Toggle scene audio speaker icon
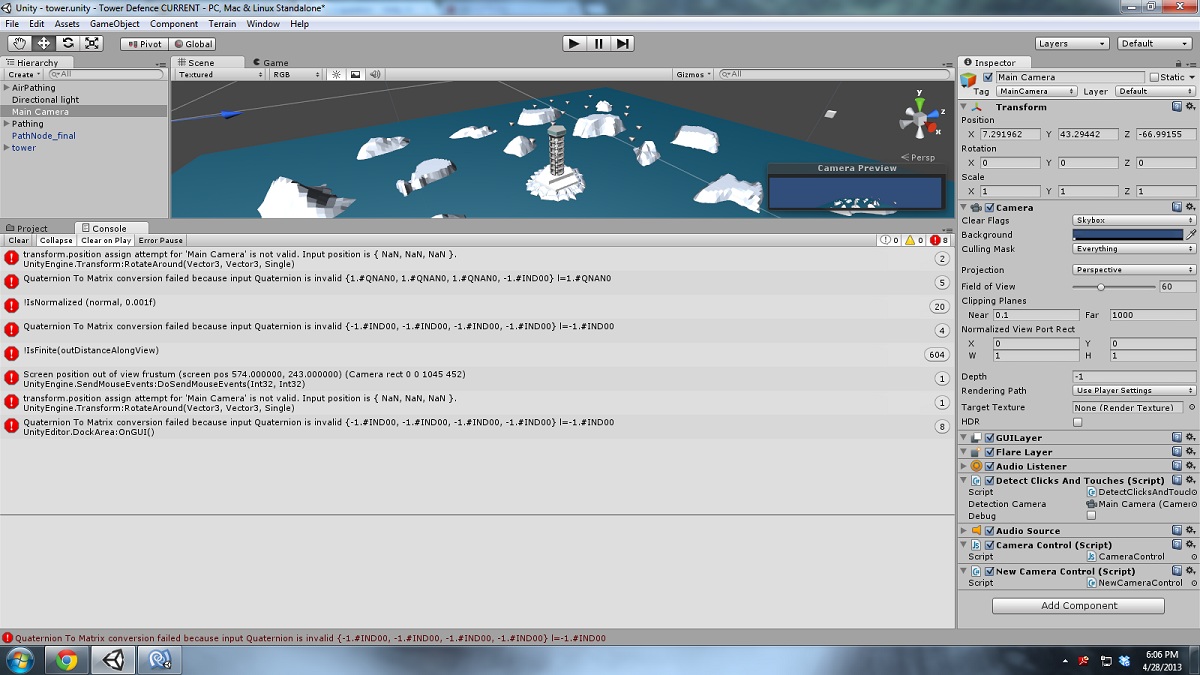The image size is (1200, 675). click(375, 74)
